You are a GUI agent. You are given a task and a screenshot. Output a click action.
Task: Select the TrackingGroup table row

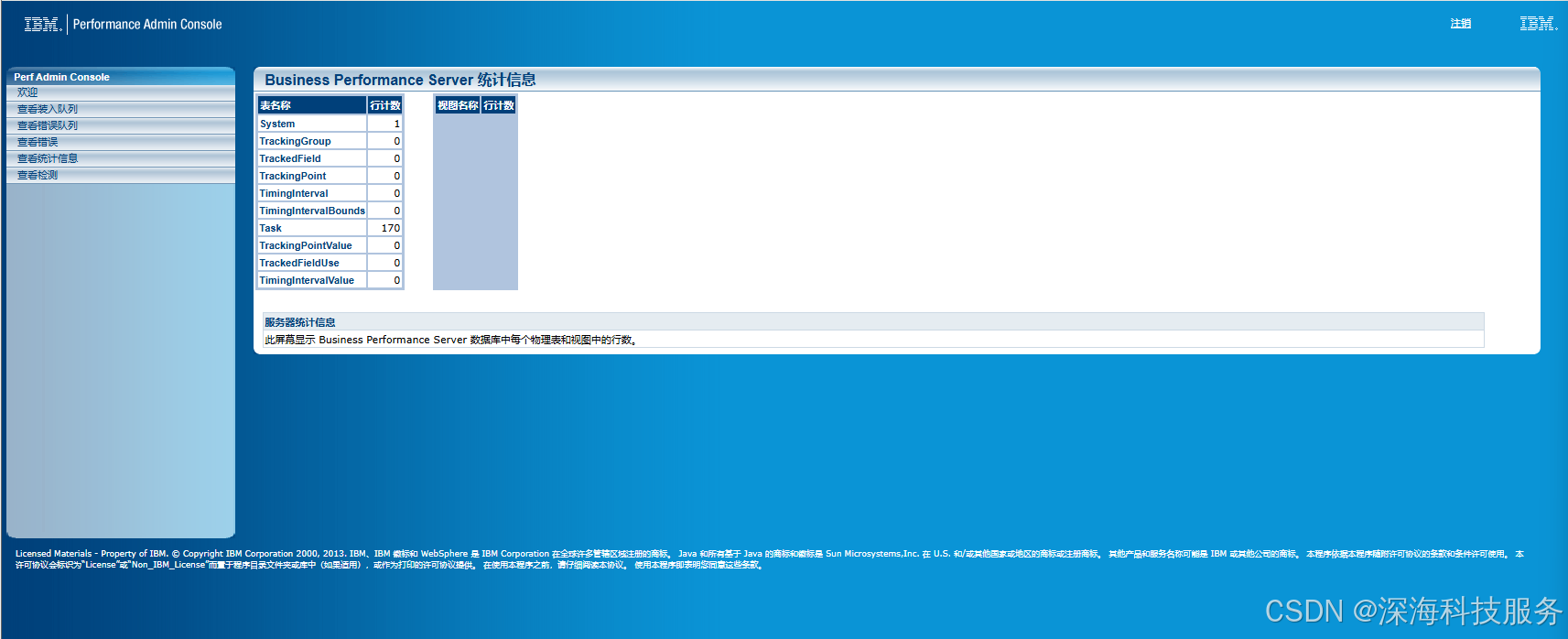point(330,141)
